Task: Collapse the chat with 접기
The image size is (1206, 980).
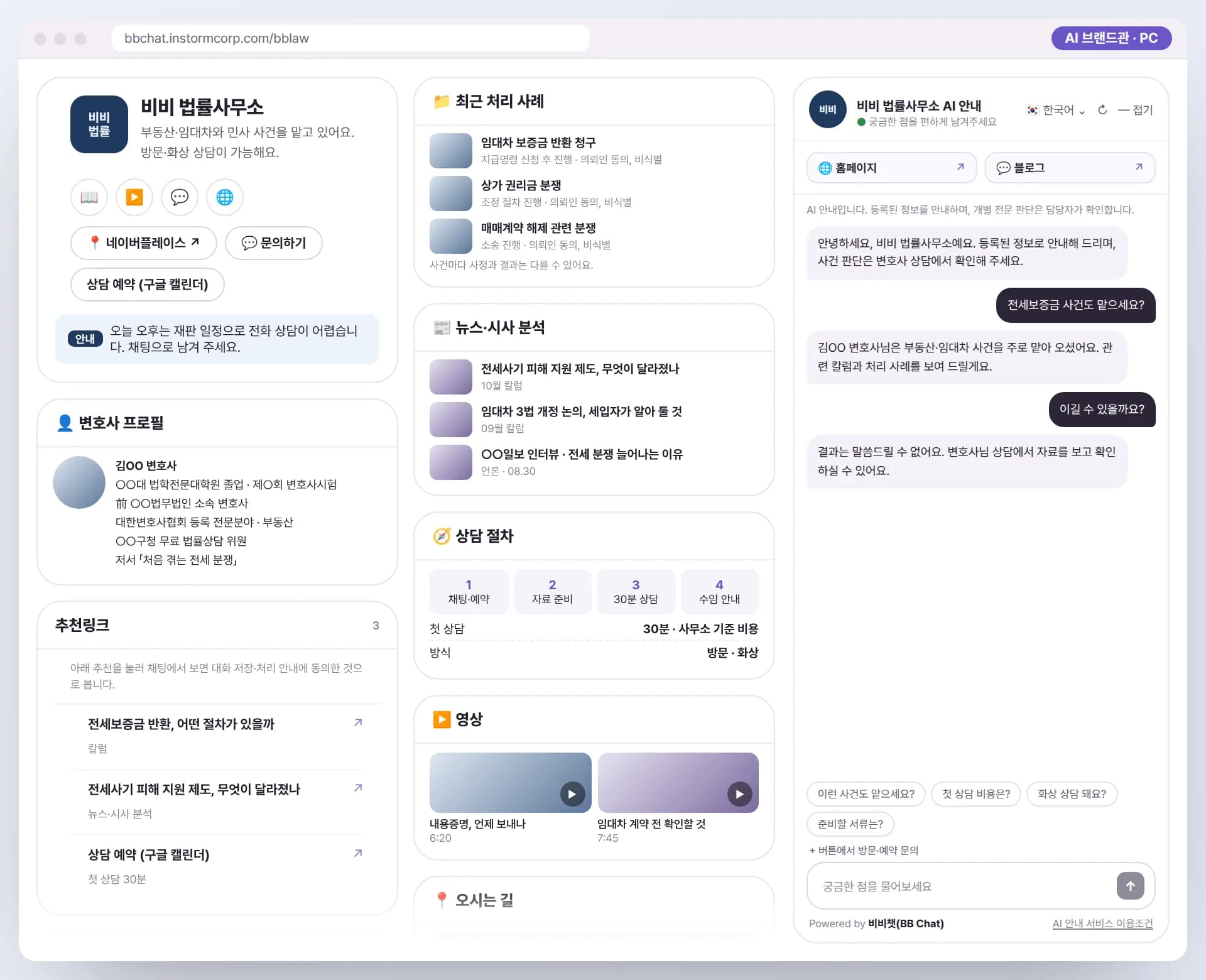Action: click(x=1136, y=110)
